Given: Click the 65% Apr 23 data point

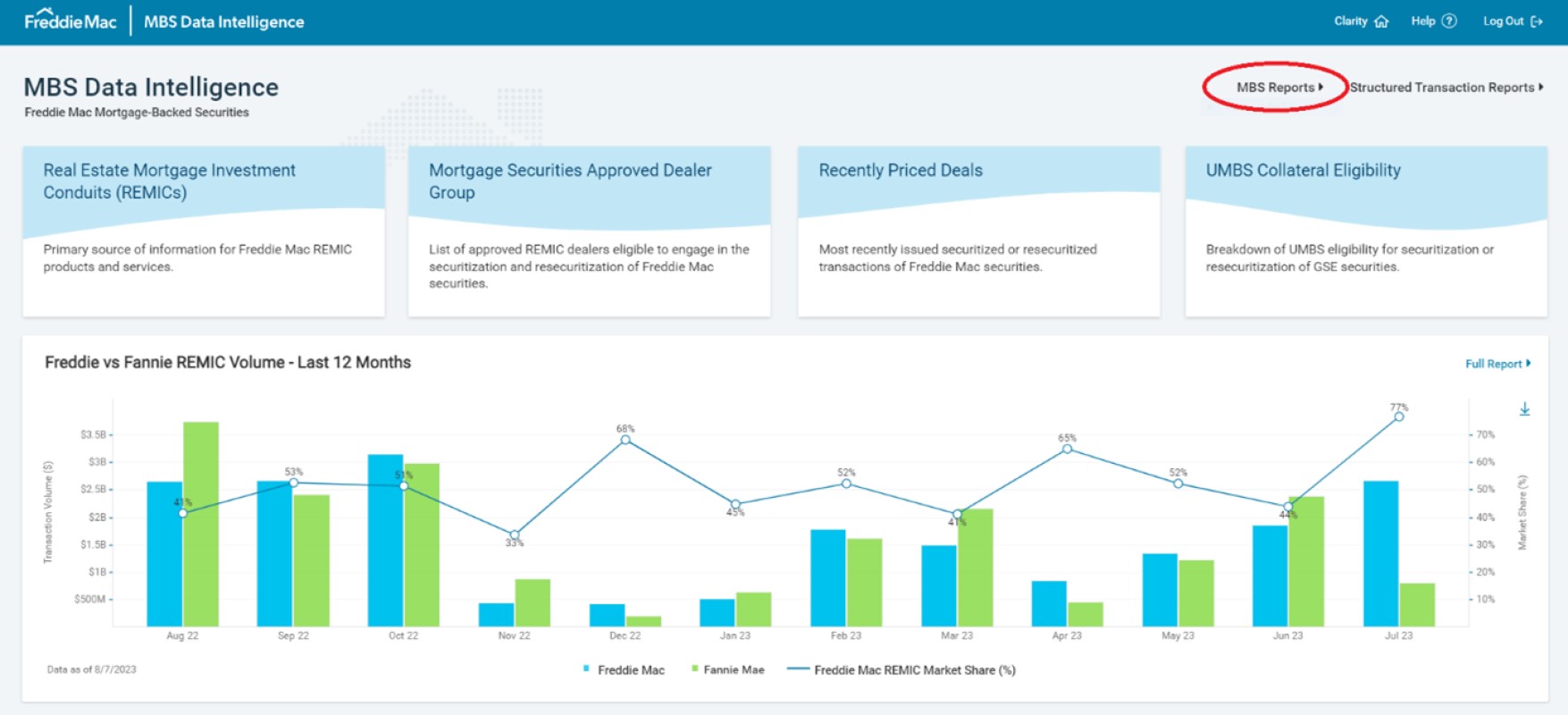Looking at the screenshot, I should pos(1067,449).
